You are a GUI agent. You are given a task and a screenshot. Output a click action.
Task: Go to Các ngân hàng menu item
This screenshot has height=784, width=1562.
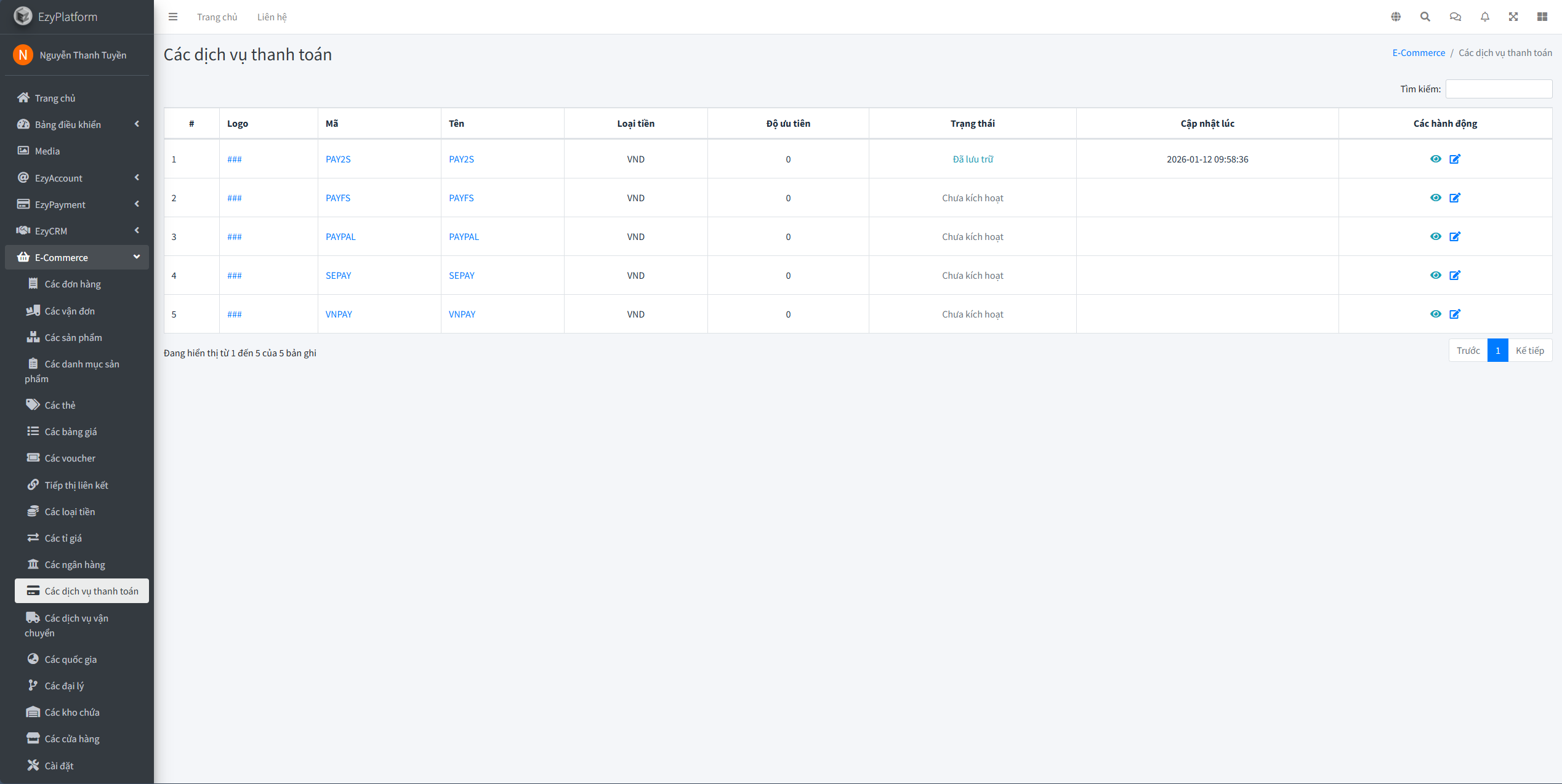coord(74,564)
